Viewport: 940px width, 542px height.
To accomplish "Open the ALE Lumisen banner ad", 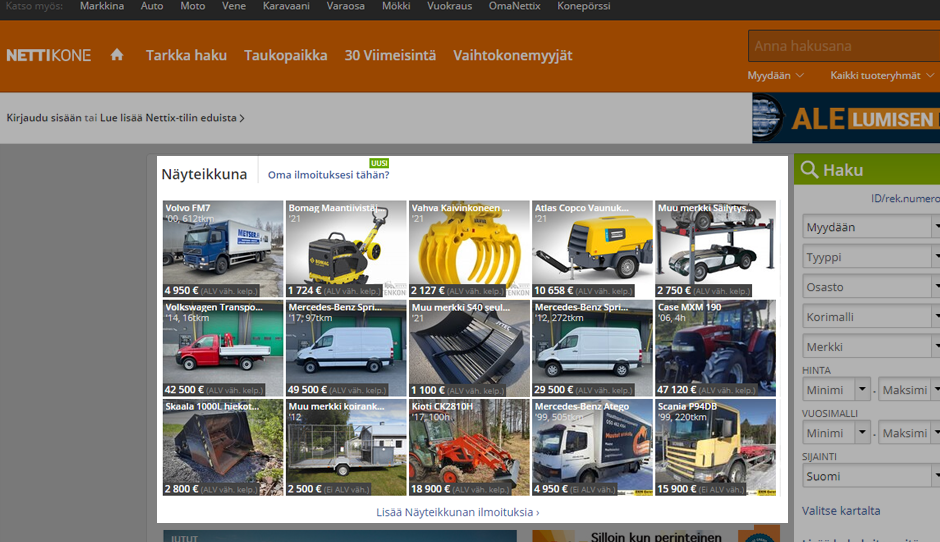I will click(x=846, y=118).
